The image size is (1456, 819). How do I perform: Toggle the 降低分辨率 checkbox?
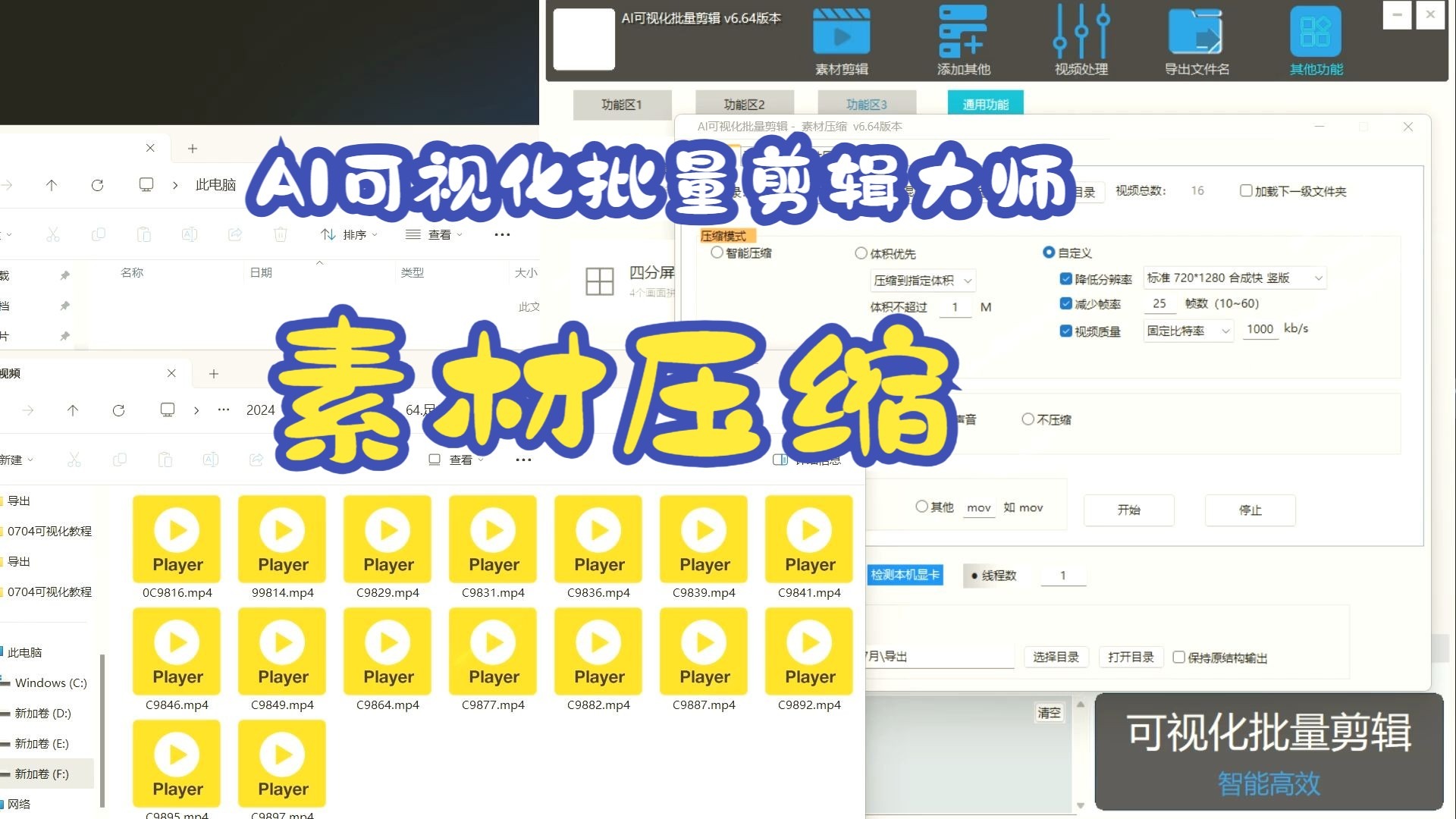[1066, 279]
